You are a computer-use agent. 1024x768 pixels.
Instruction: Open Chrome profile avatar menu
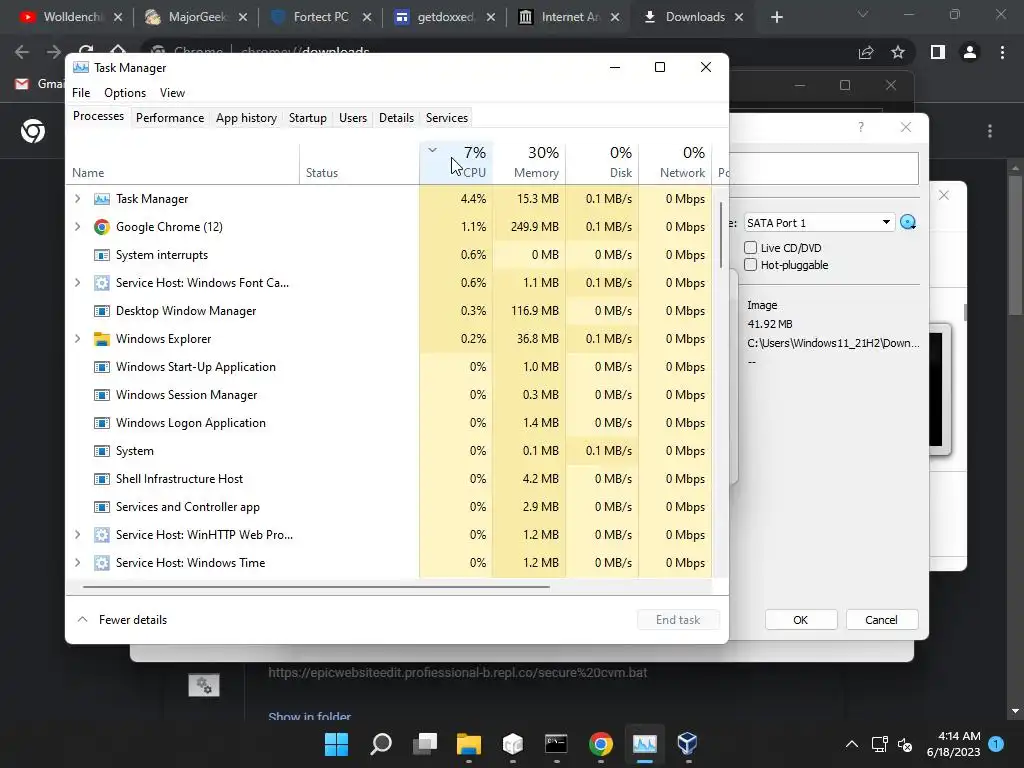click(x=970, y=52)
